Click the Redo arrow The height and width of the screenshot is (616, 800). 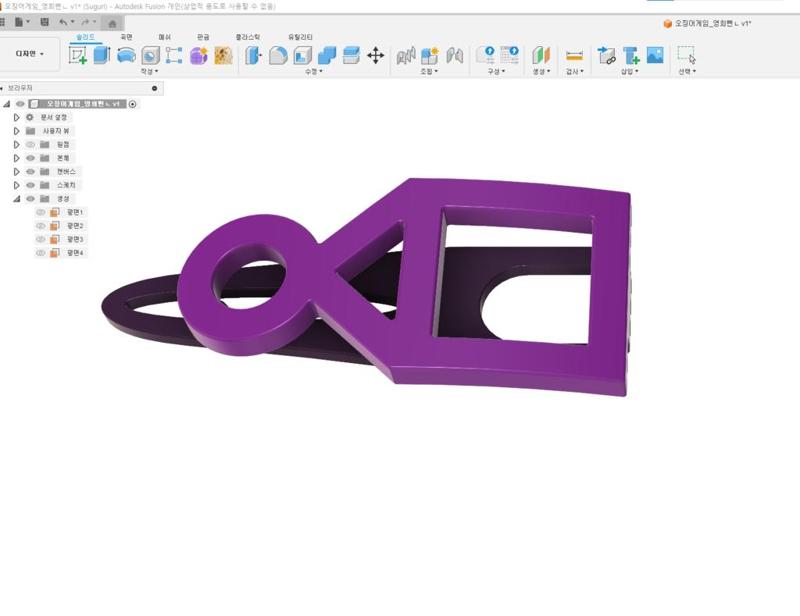[x=85, y=22]
